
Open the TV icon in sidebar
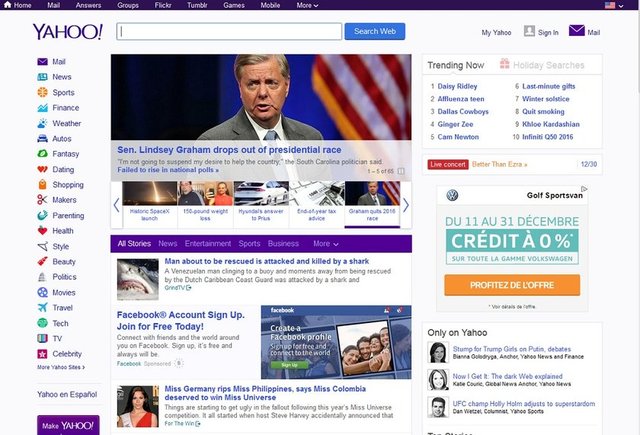point(42,338)
